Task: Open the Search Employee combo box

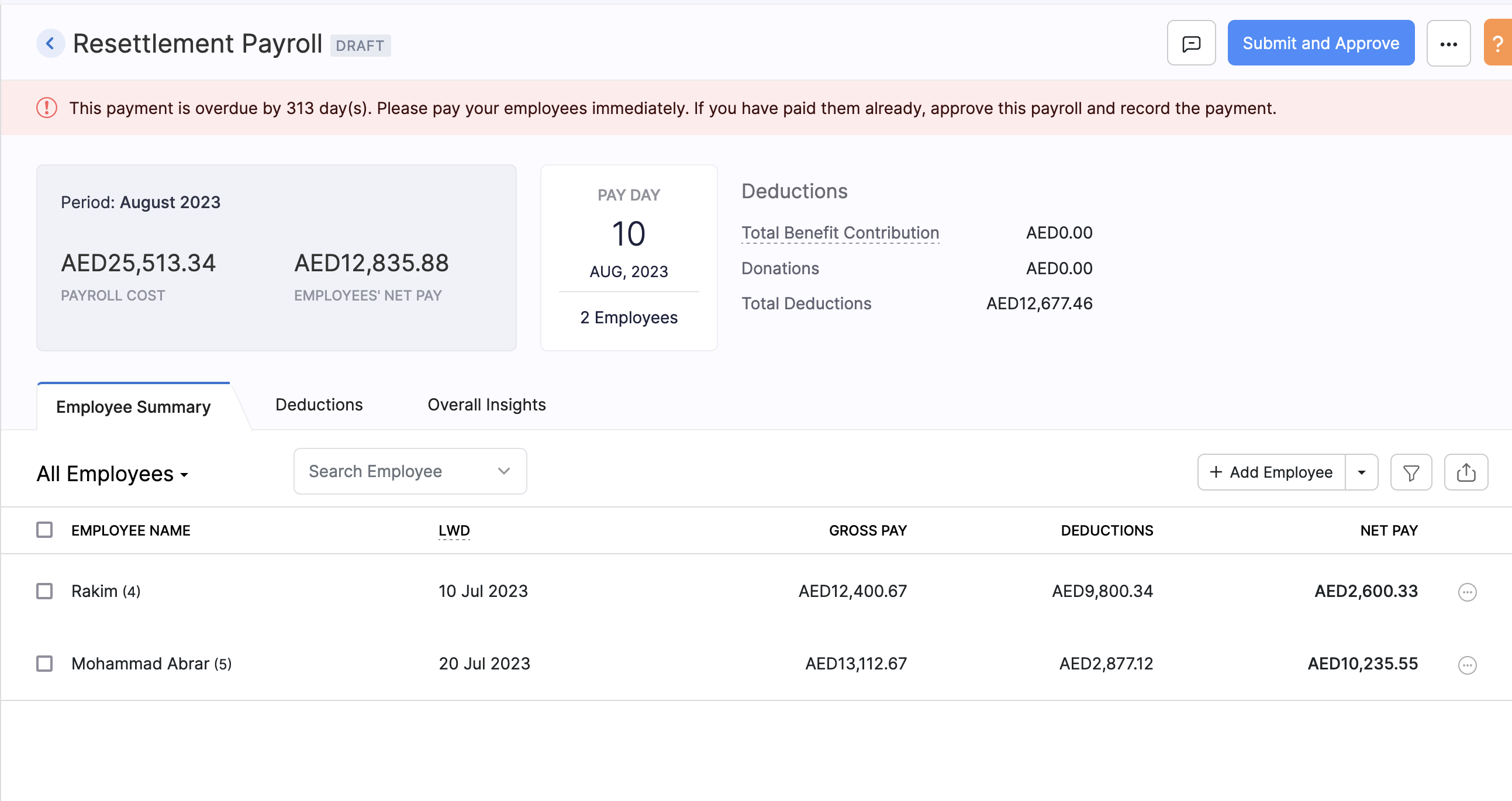Action: tap(410, 471)
